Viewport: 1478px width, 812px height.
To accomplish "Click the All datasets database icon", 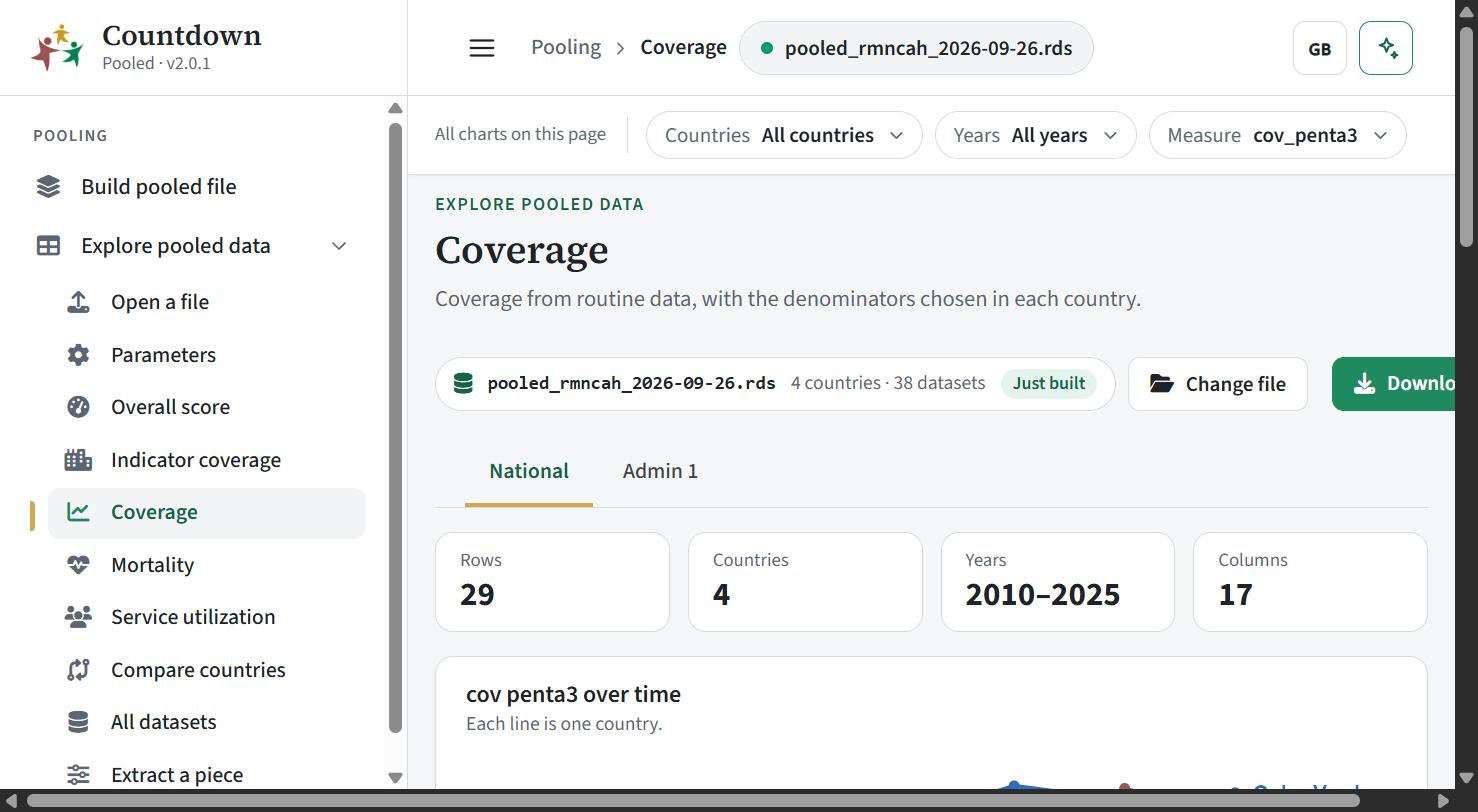I will pyautogui.click(x=78, y=722).
